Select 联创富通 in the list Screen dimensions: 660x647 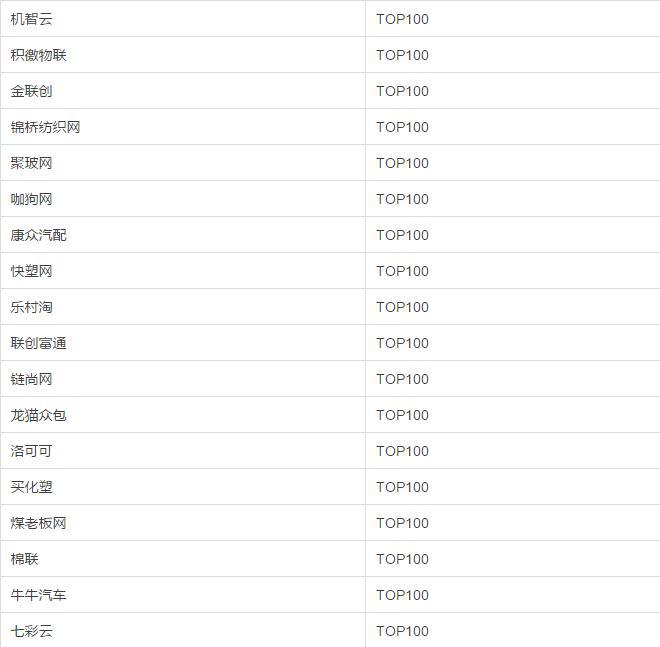pos(39,343)
